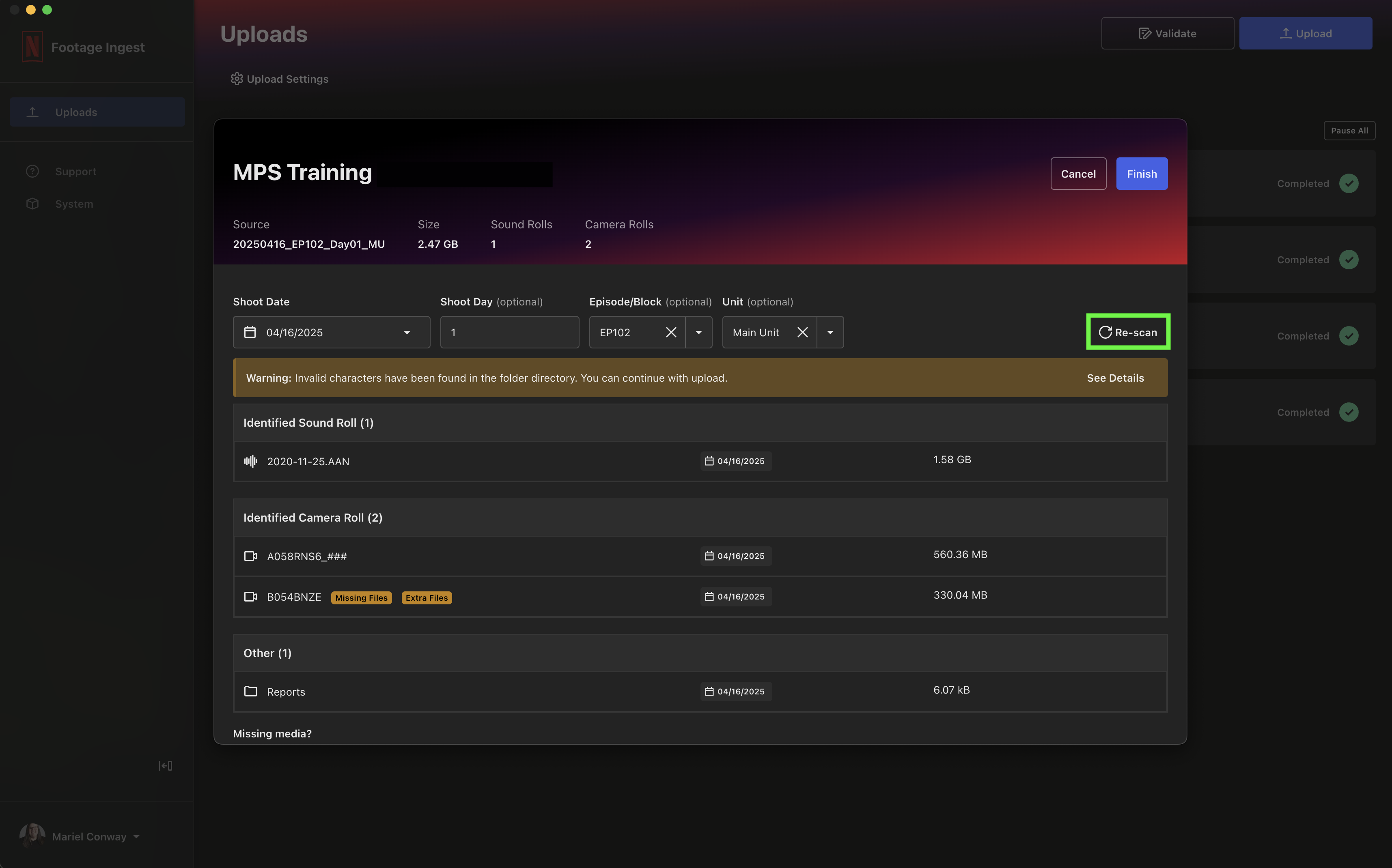Click the Netflix logo icon

32,47
